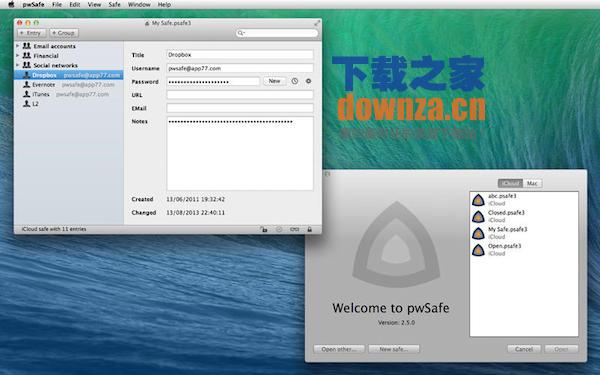Open the Apple menu

click(x=11, y=5)
